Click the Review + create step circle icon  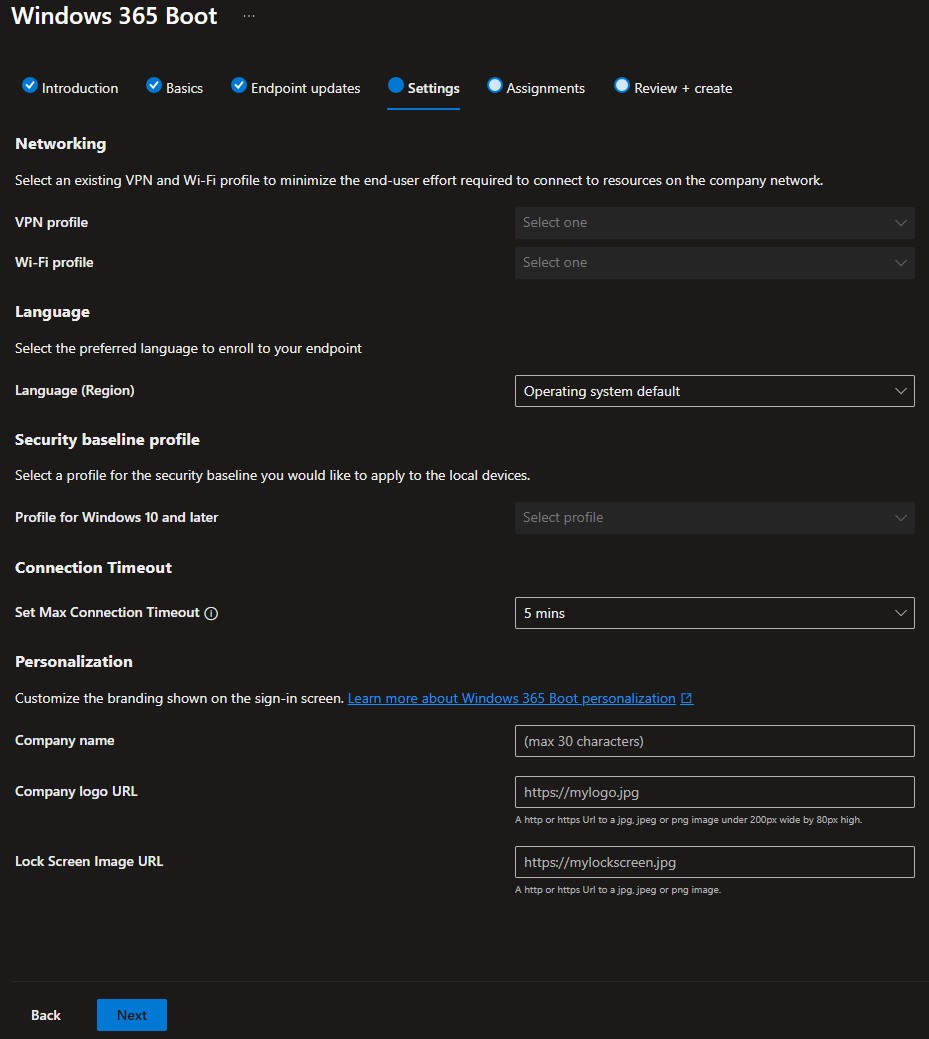point(622,86)
